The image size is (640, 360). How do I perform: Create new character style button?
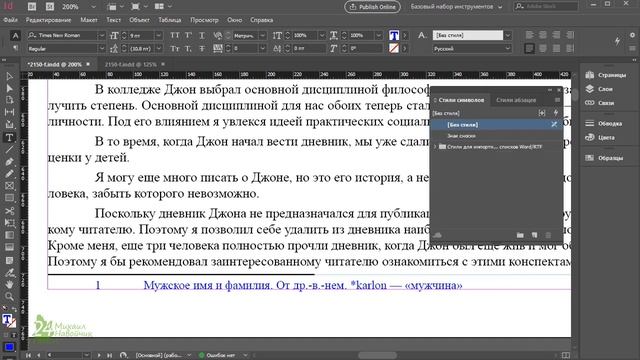[x=534, y=235]
